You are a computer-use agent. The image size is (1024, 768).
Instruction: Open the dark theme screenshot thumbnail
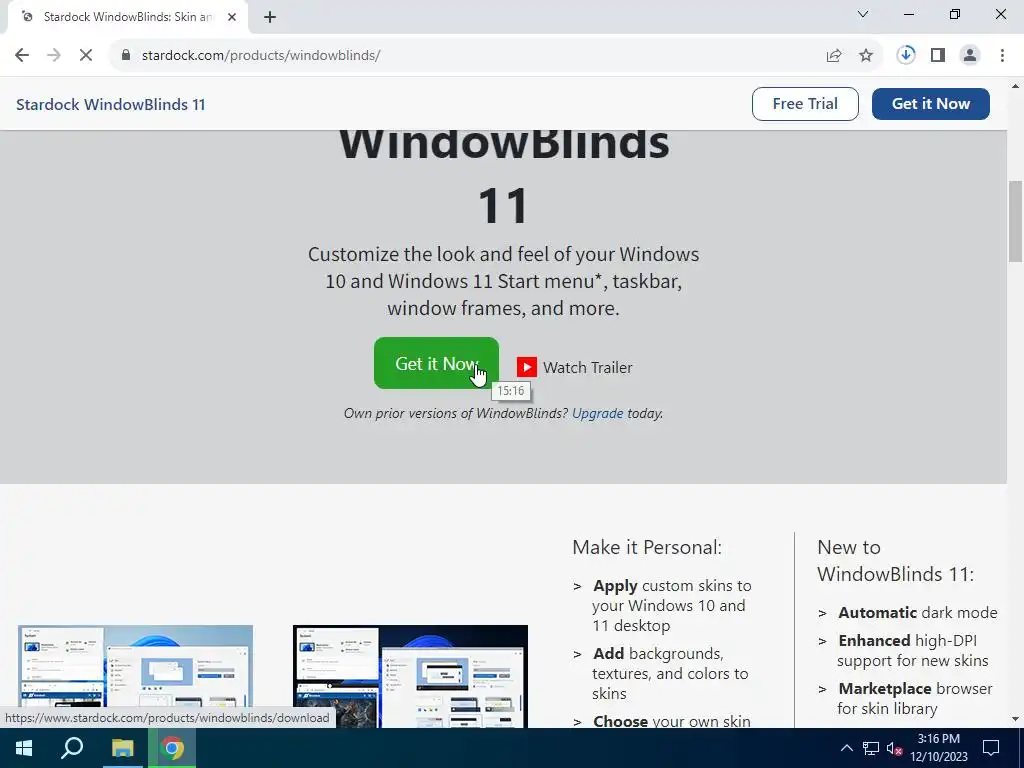tap(410, 676)
